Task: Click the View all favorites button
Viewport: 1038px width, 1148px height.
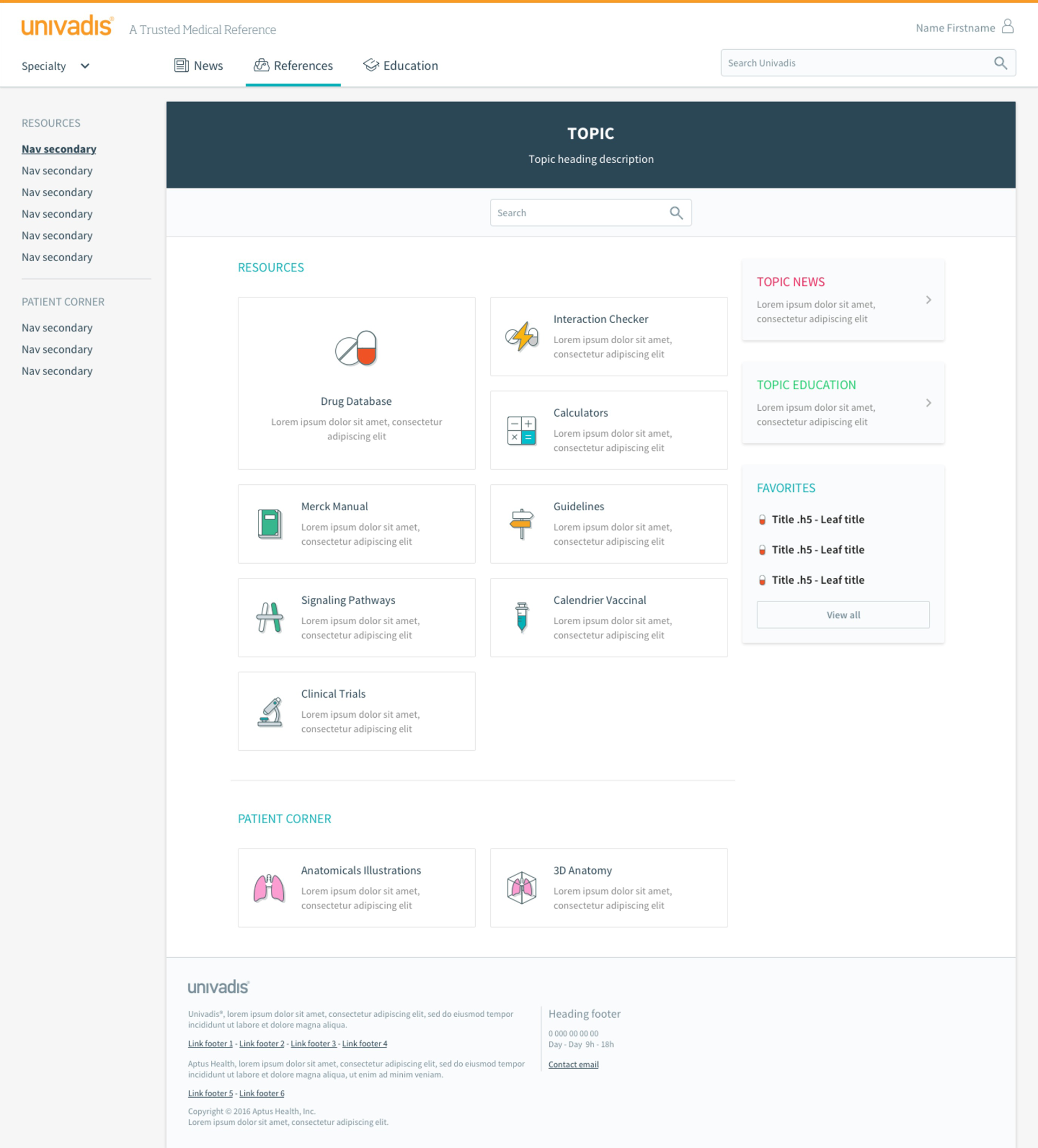Action: pos(843,615)
